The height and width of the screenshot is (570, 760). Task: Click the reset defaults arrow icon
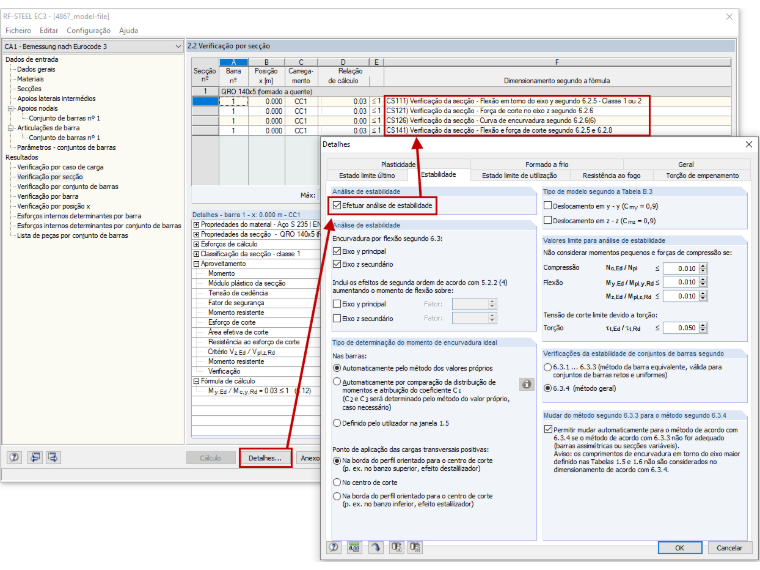[x=375, y=547]
